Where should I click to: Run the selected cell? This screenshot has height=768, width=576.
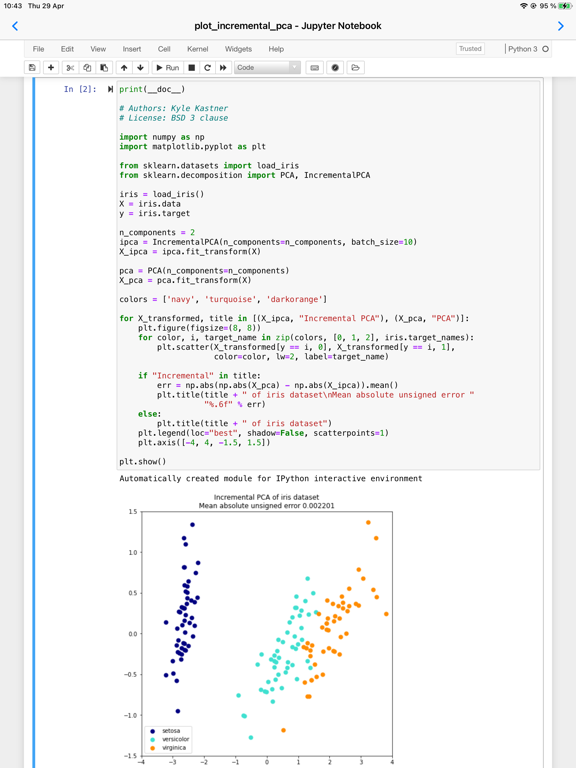pos(168,68)
